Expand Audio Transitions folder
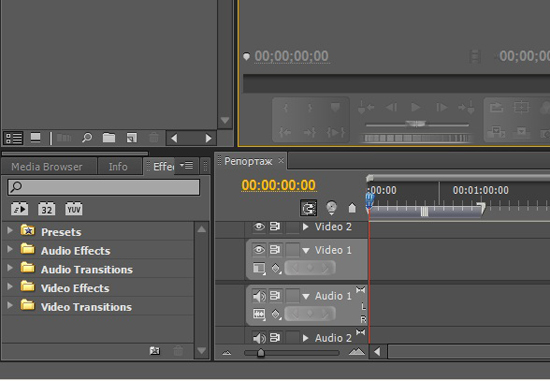The image size is (550, 381). (10, 267)
